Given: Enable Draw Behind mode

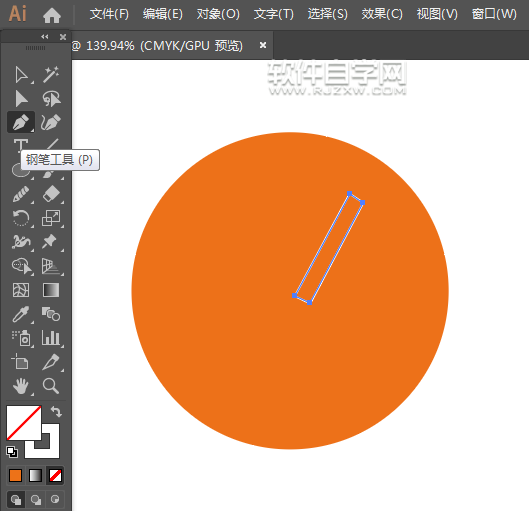Looking at the screenshot, I should pos(36,499).
